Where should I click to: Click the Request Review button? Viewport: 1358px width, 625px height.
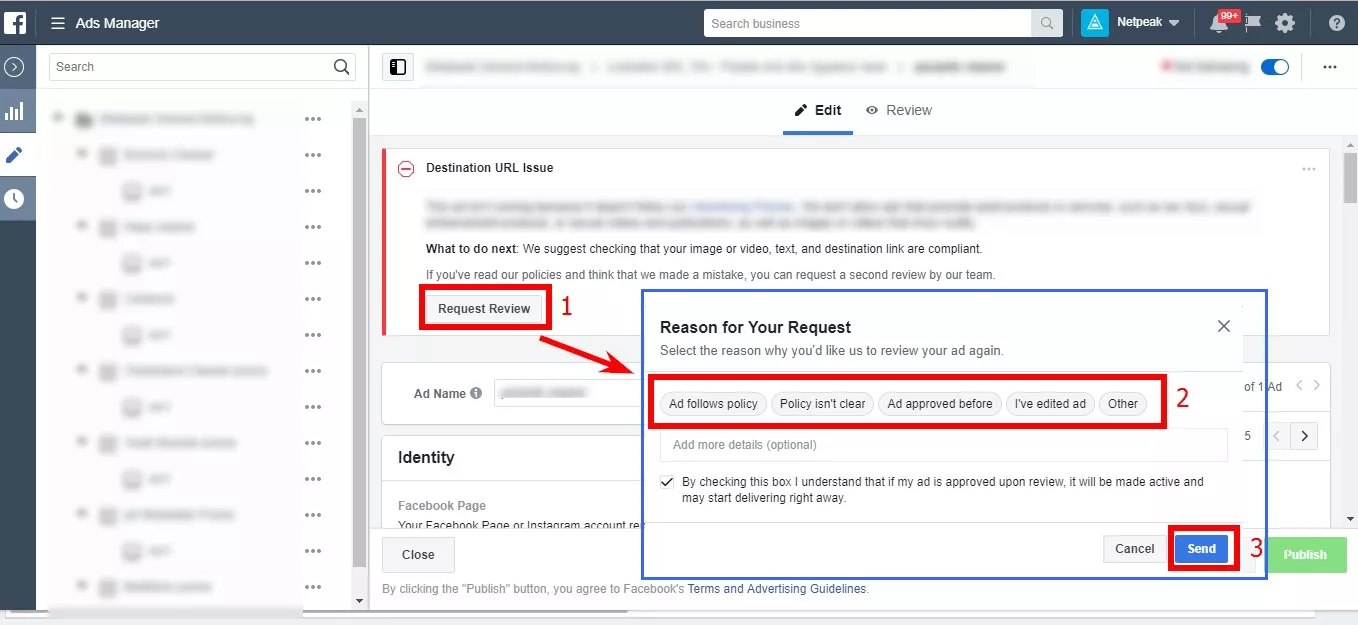pyautogui.click(x=484, y=309)
